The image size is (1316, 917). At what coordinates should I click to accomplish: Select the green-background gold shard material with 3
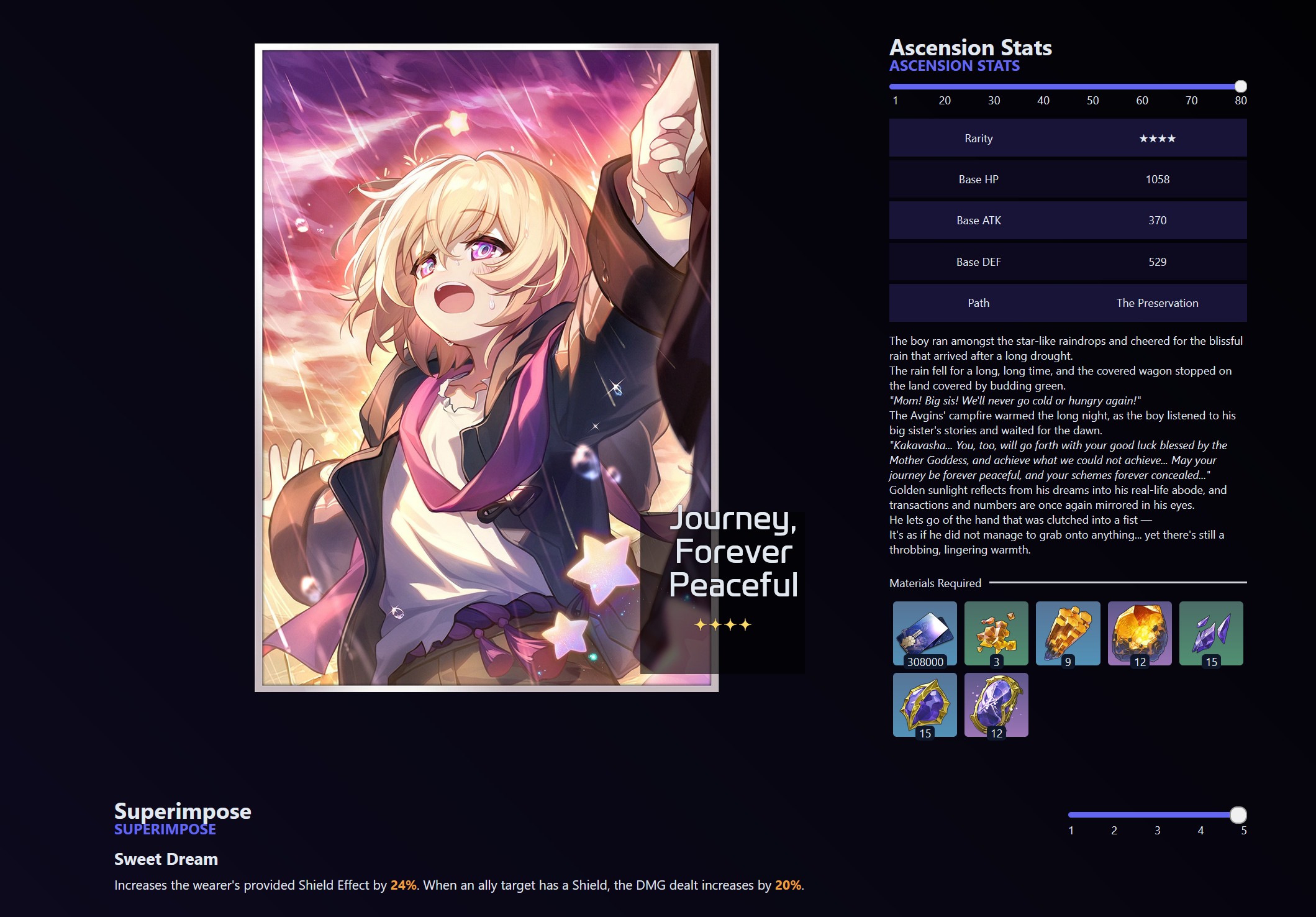coord(996,633)
